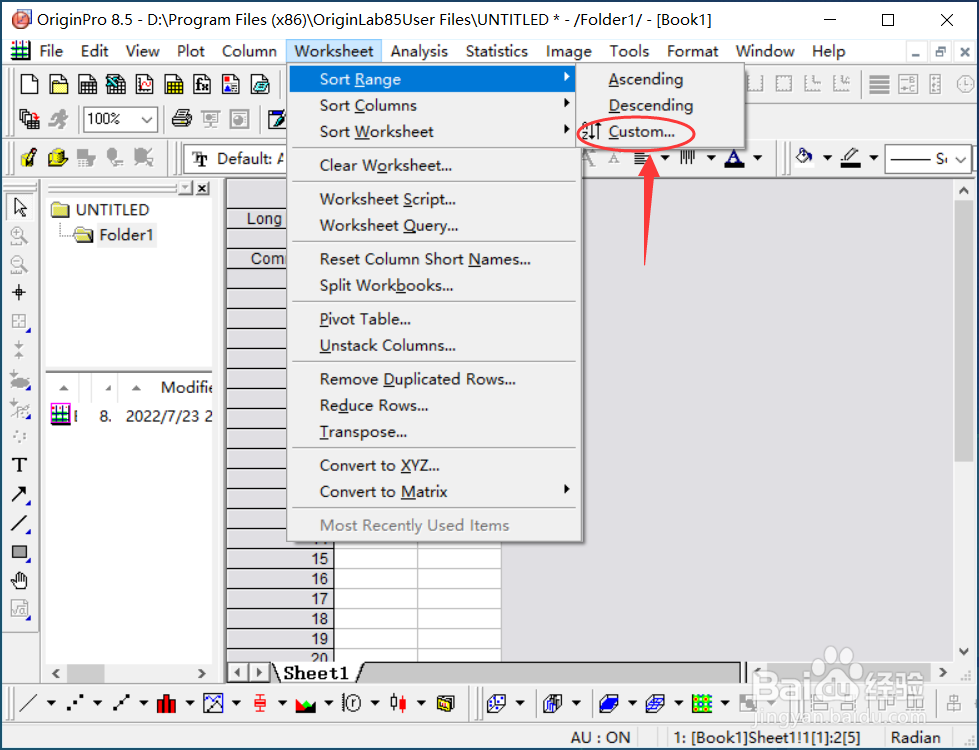
Task: Click the Box chart icon
Action: point(260,703)
